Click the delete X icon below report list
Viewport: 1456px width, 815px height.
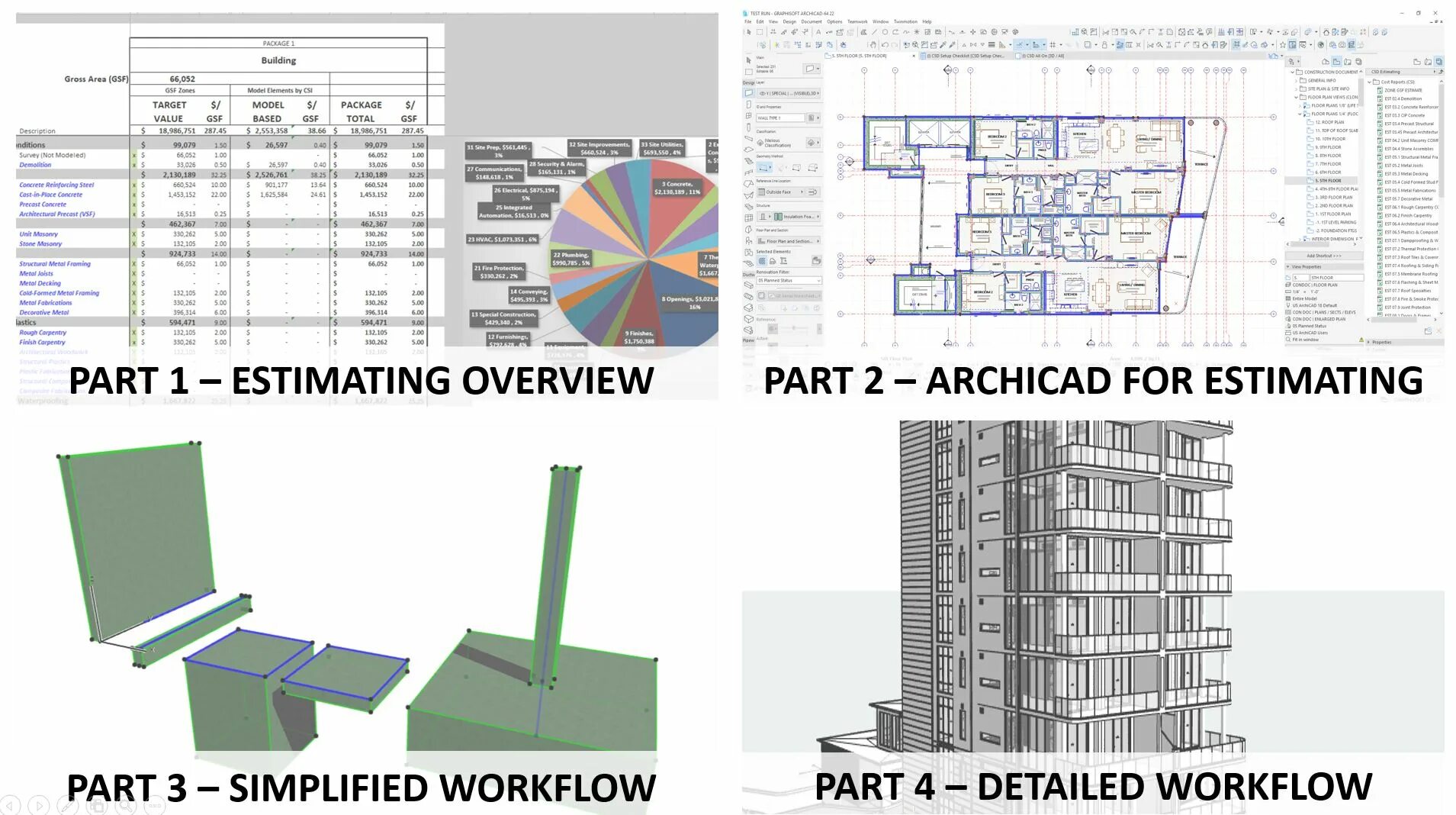tap(1439, 330)
